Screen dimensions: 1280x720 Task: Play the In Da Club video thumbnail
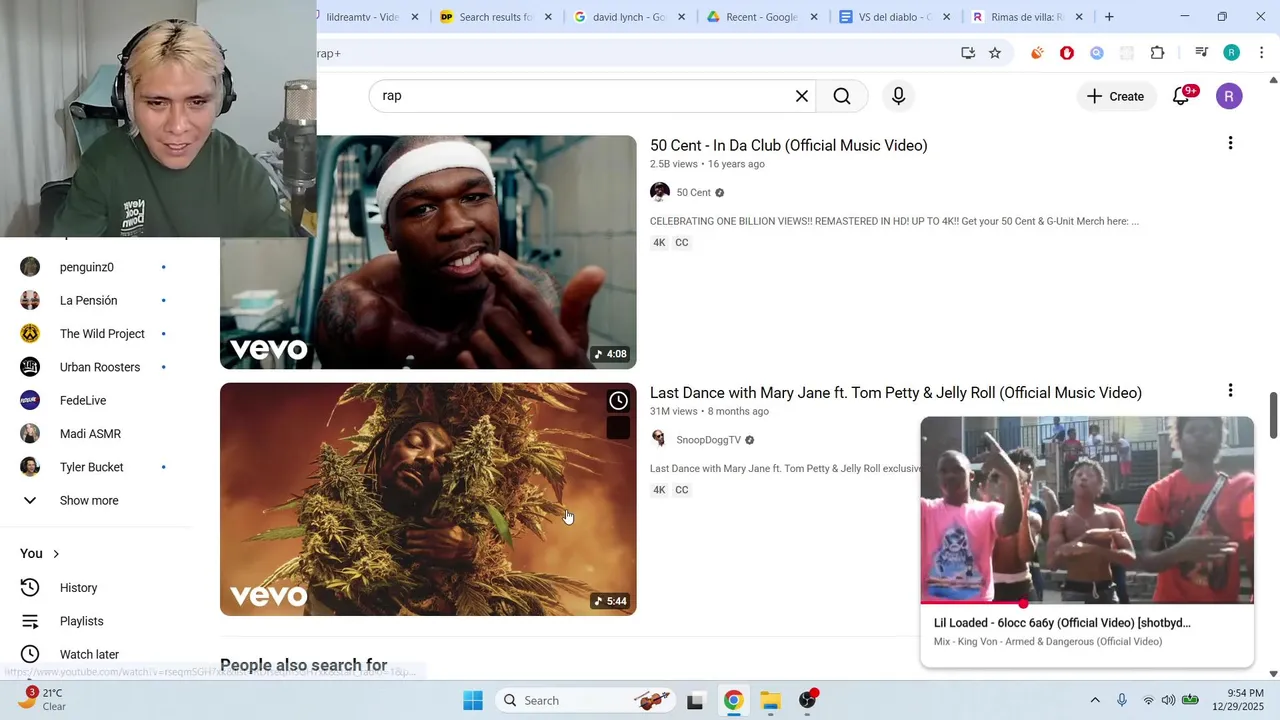tap(428, 252)
